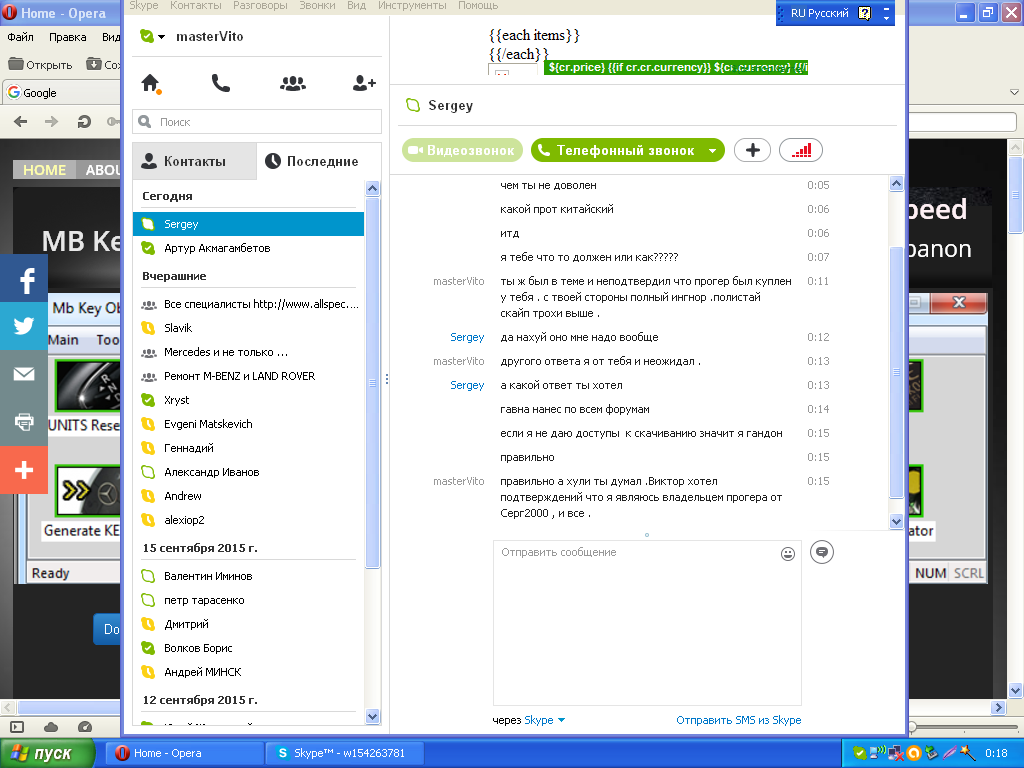This screenshot has width=1024, height=768.
Task: Click the plus add-to-conversation button
Action: tap(752, 150)
